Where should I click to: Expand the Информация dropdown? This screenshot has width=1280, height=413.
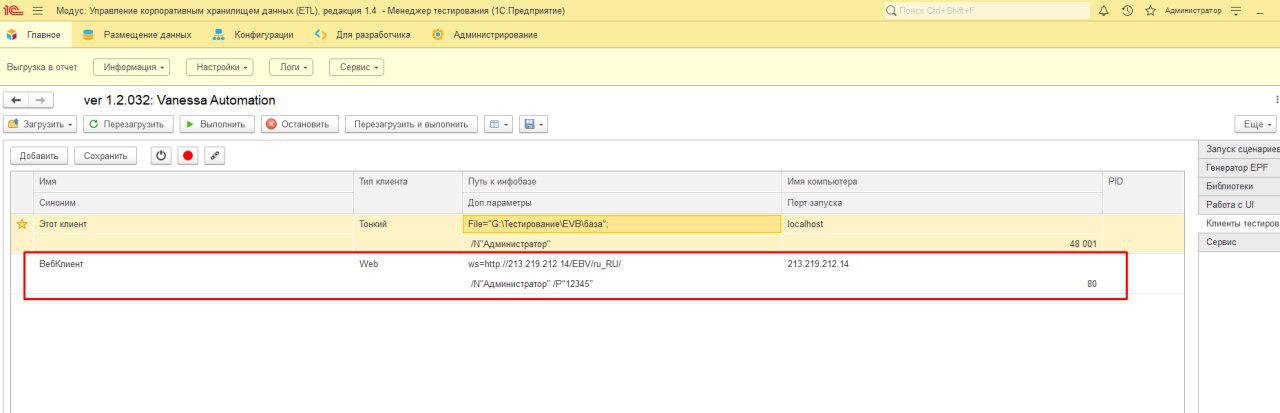click(132, 67)
